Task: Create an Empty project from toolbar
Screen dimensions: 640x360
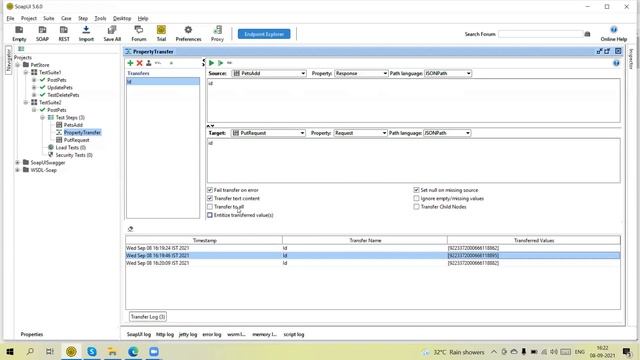Action: 19,33
